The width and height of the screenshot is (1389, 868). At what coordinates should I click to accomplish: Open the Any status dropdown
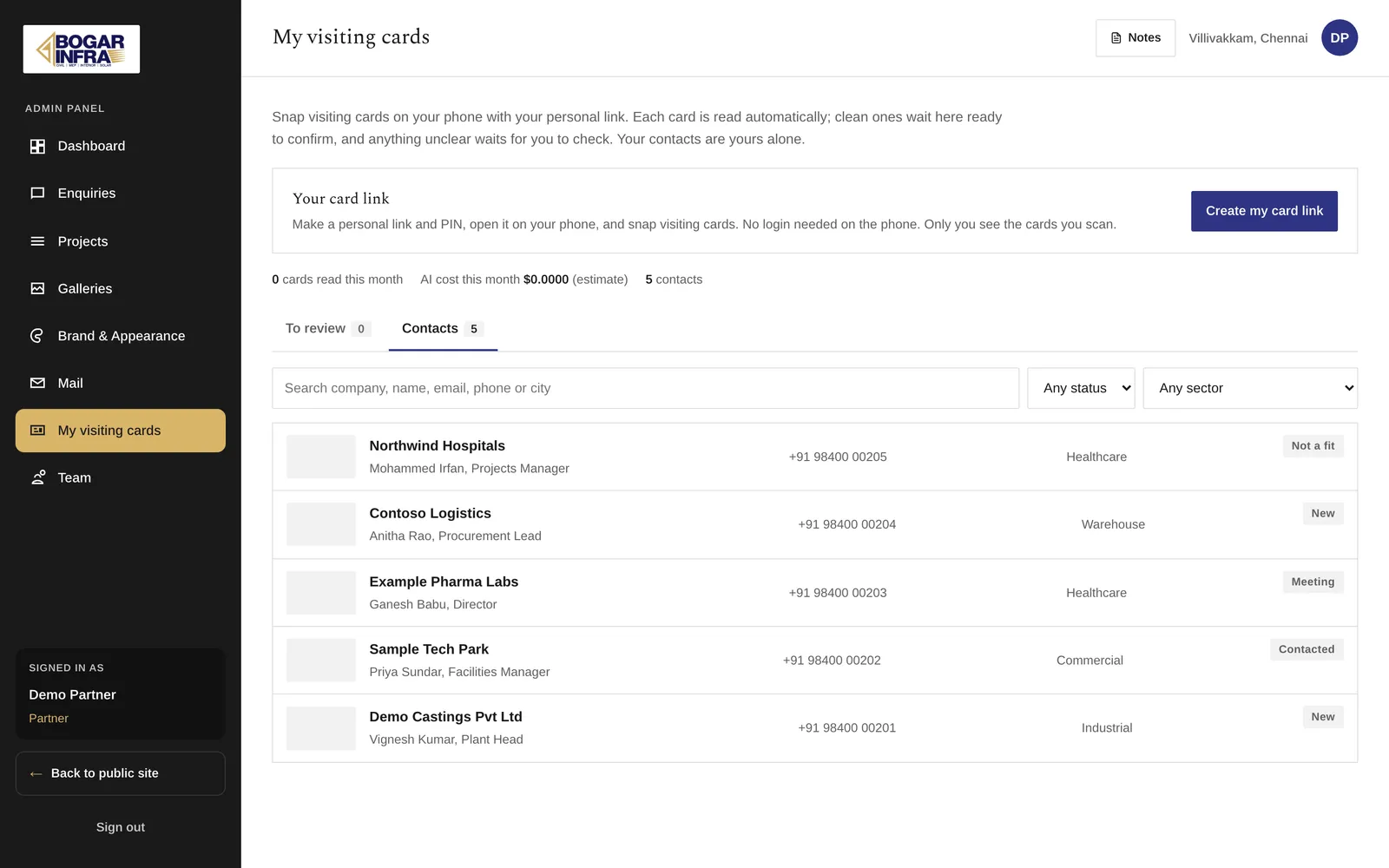(x=1081, y=388)
